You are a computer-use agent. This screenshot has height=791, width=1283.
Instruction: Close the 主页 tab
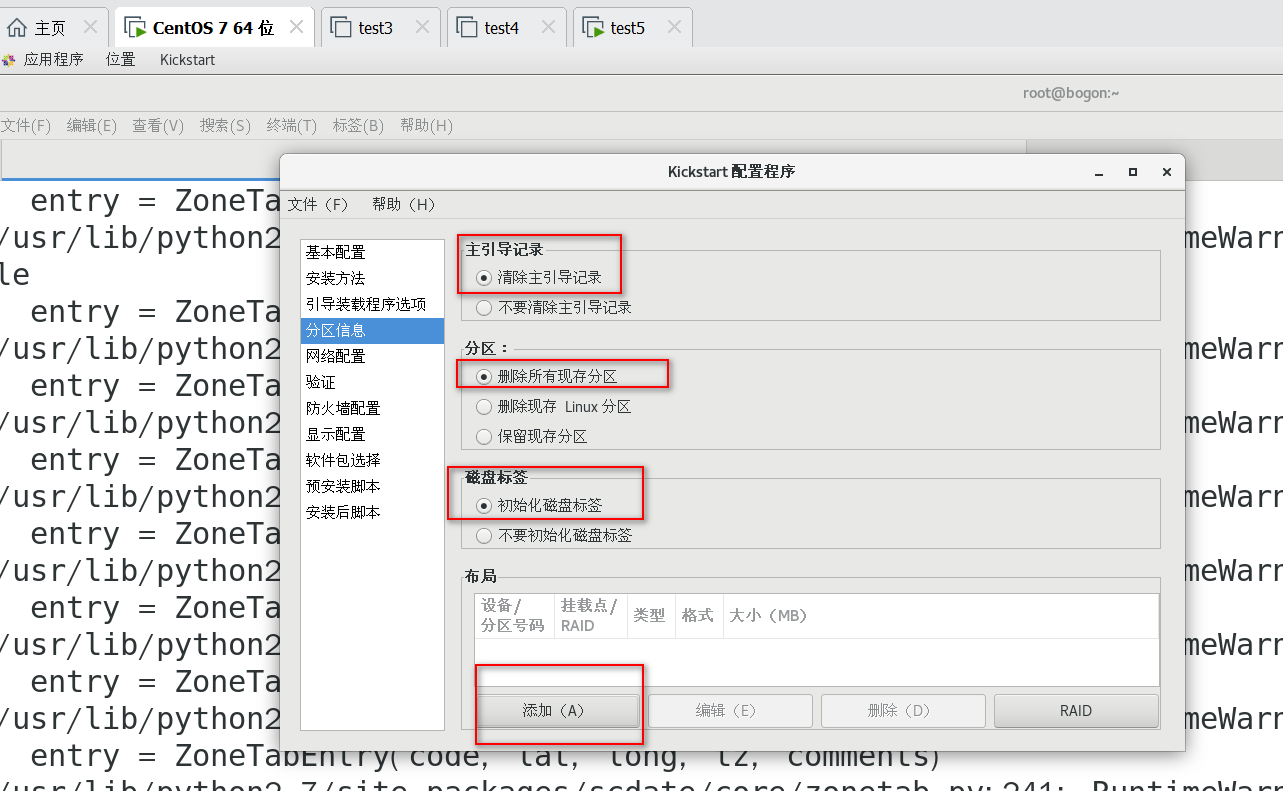pyautogui.click(x=91, y=27)
